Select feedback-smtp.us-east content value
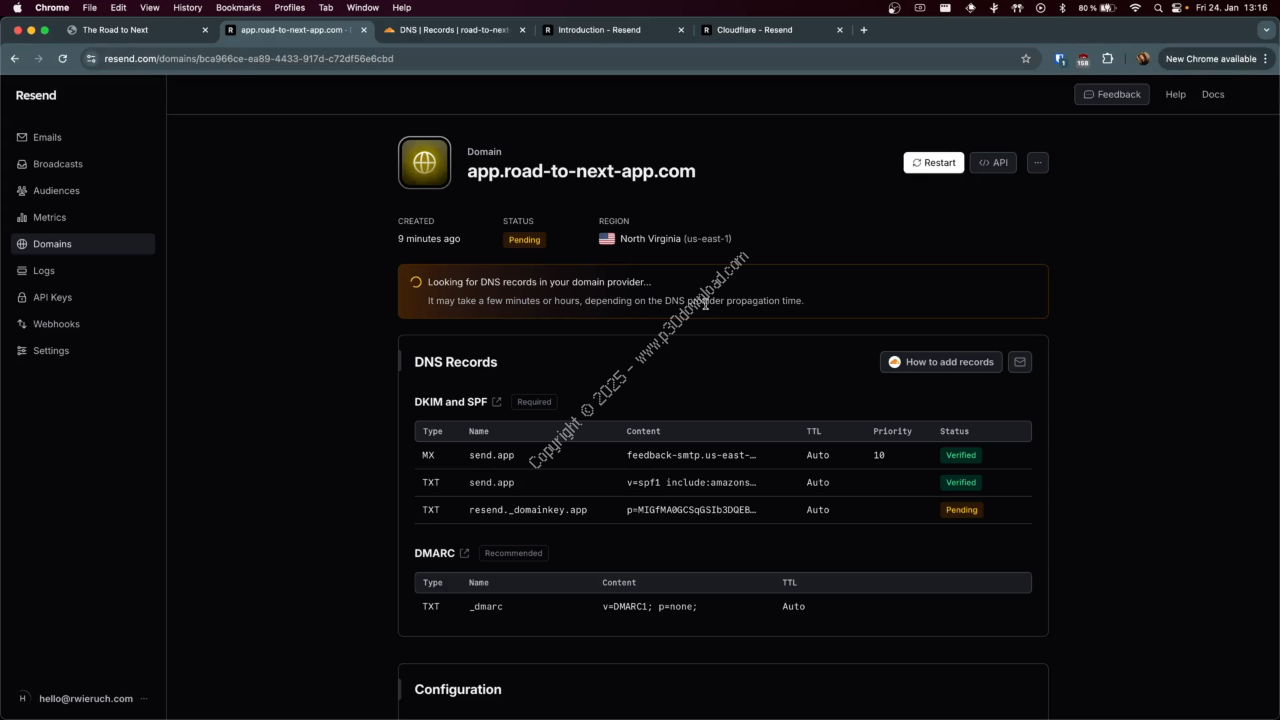This screenshot has width=1280, height=720. pos(691,455)
